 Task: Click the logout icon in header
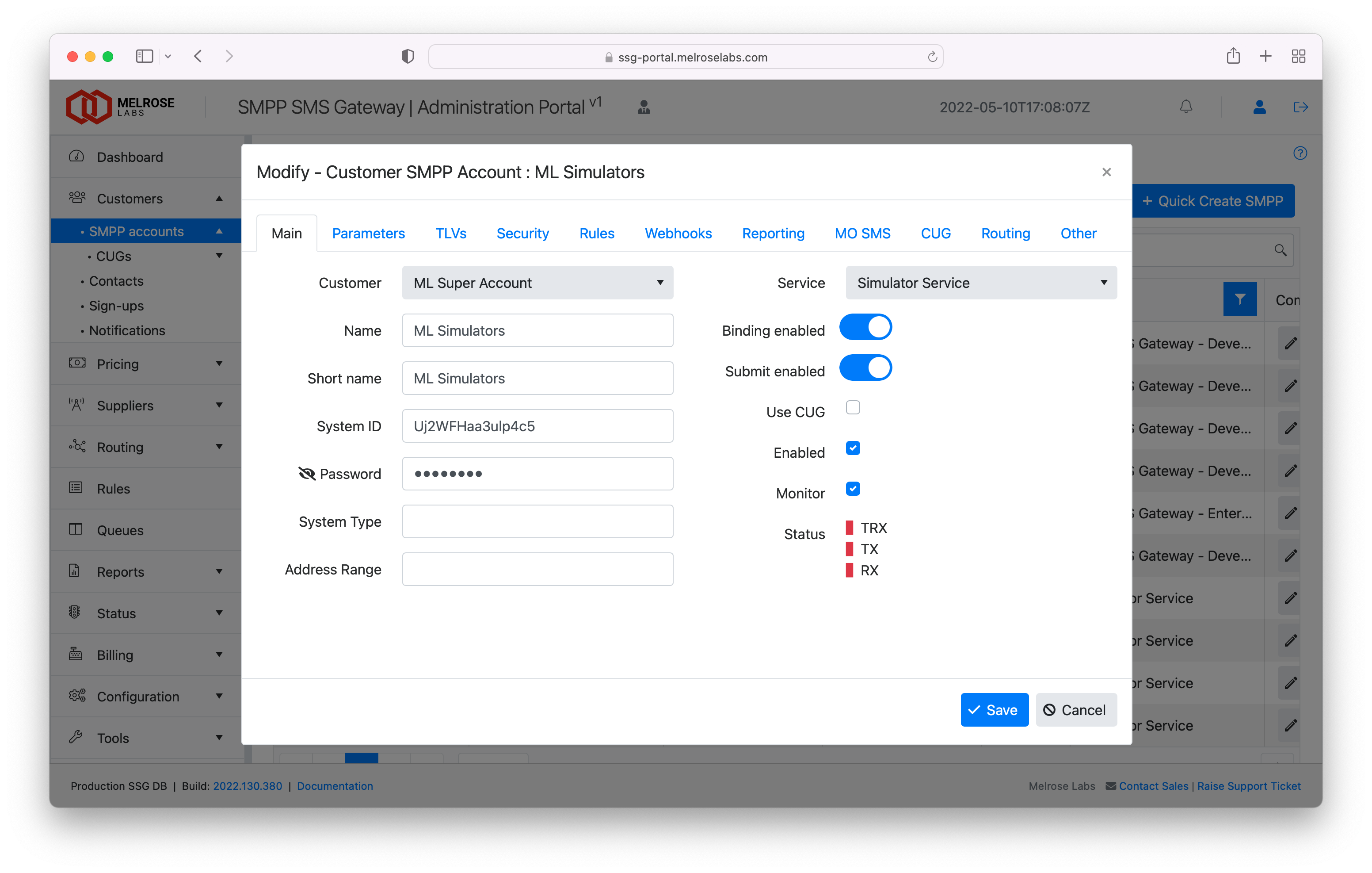tap(1300, 107)
